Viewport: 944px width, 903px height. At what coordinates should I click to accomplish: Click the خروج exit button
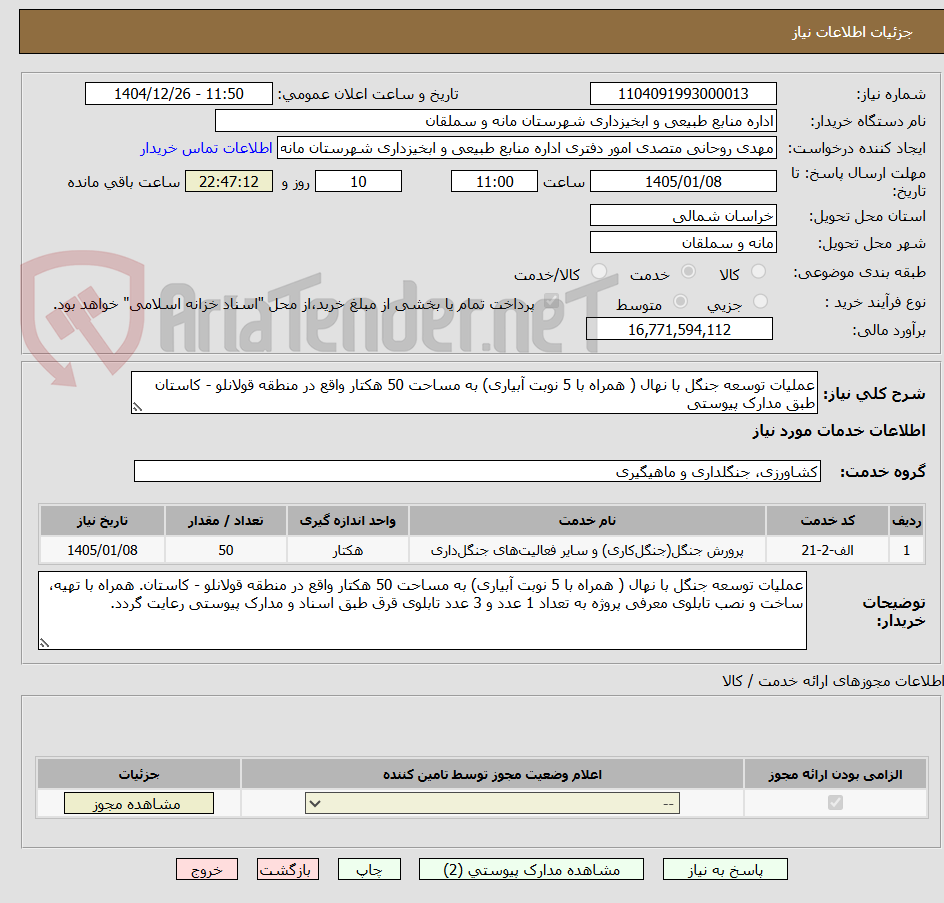coord(206,870)
